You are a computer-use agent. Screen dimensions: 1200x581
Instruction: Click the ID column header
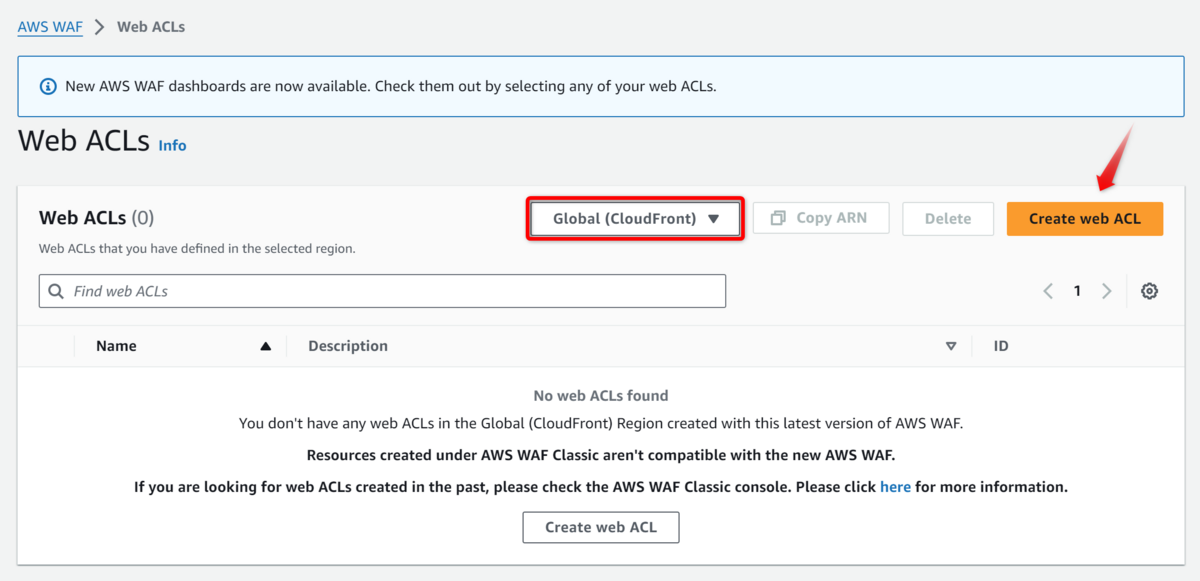pyautogui.click(x=1001, y=346)
